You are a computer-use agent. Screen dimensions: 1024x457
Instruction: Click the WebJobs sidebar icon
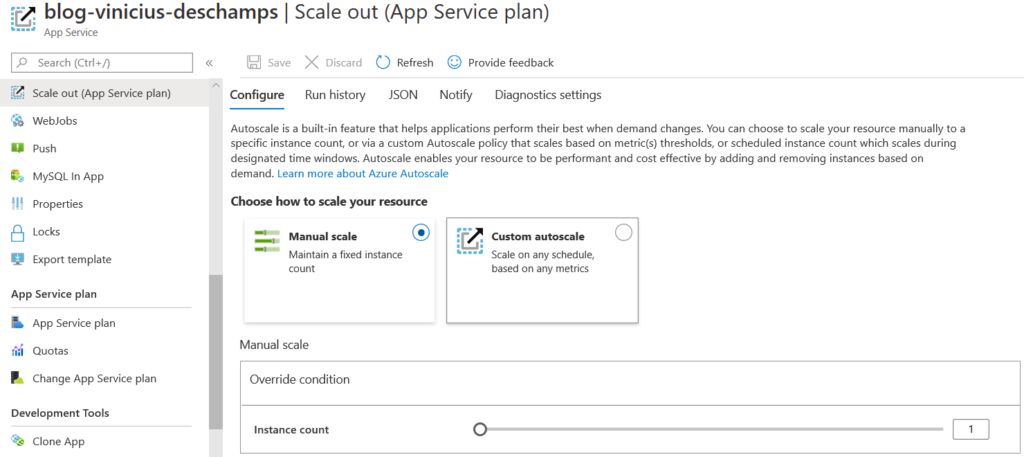[x=18, y=121]
